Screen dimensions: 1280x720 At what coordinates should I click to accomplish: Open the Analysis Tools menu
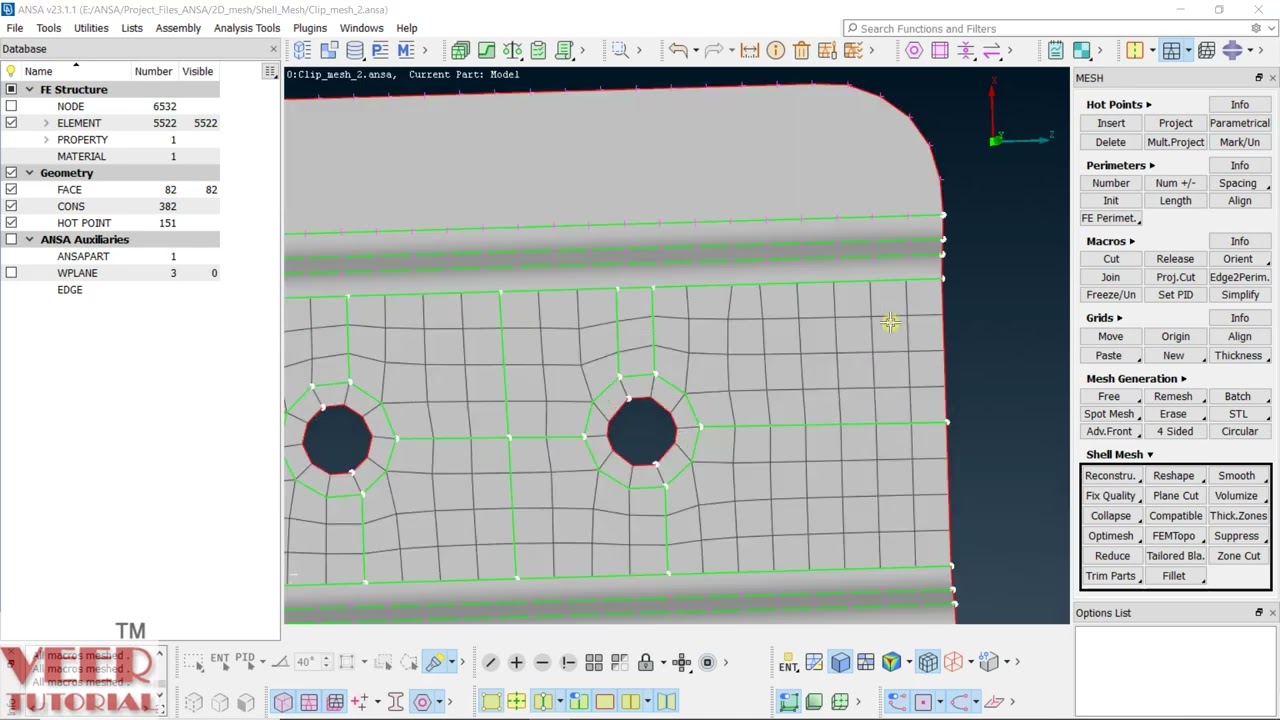click(247, 28)
